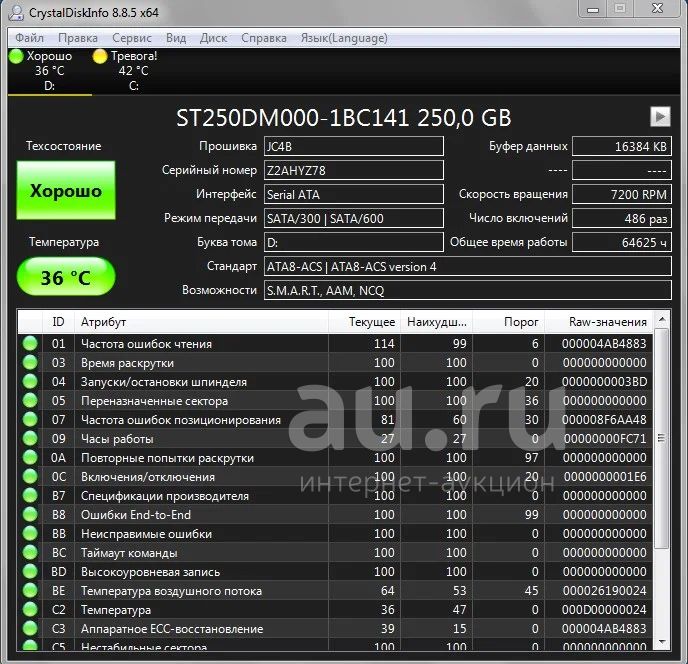Click status icon for B8 Ошибки End-to-End
The width and height of the screenshot is (688, 664).
pyautogui.click(x=30, y=514)
